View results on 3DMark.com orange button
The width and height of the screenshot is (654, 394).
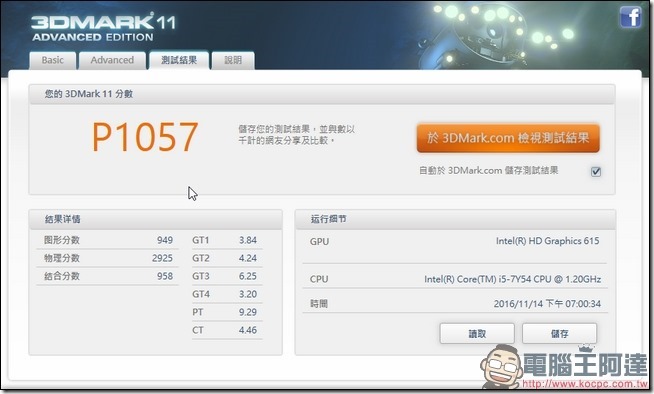[508, 138]
